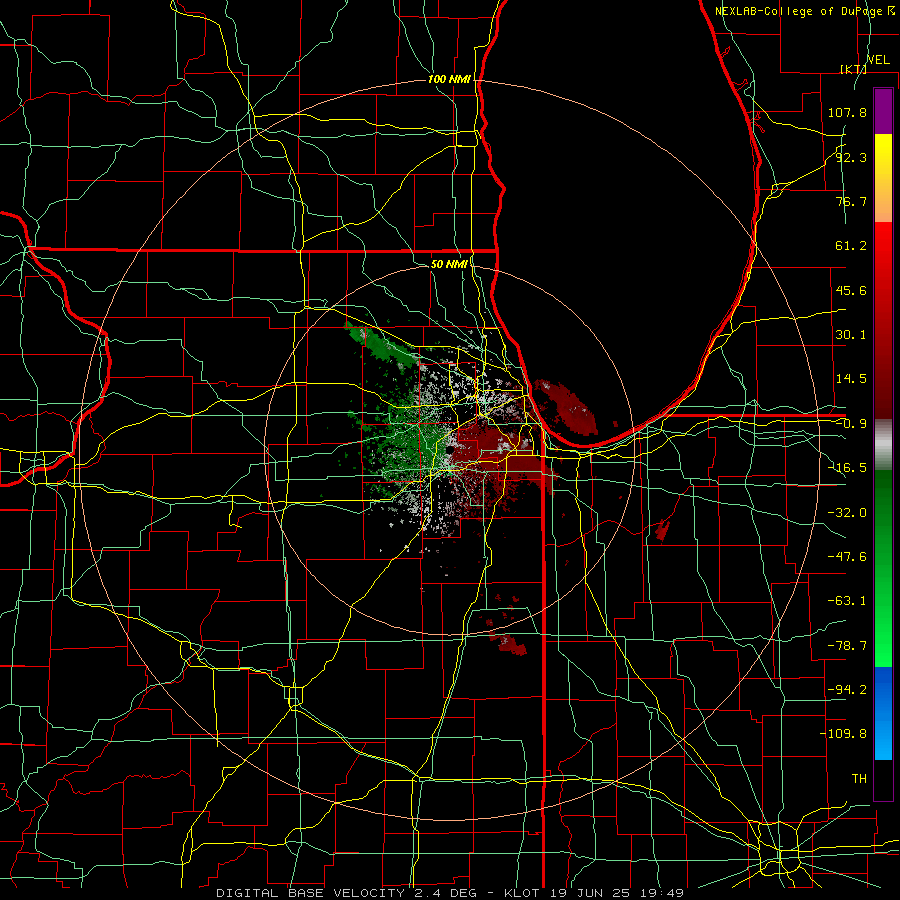Viewport: 900px width, 900px height.
Task: Select the -0.9 legend value
Action: (x=851, y=424)
